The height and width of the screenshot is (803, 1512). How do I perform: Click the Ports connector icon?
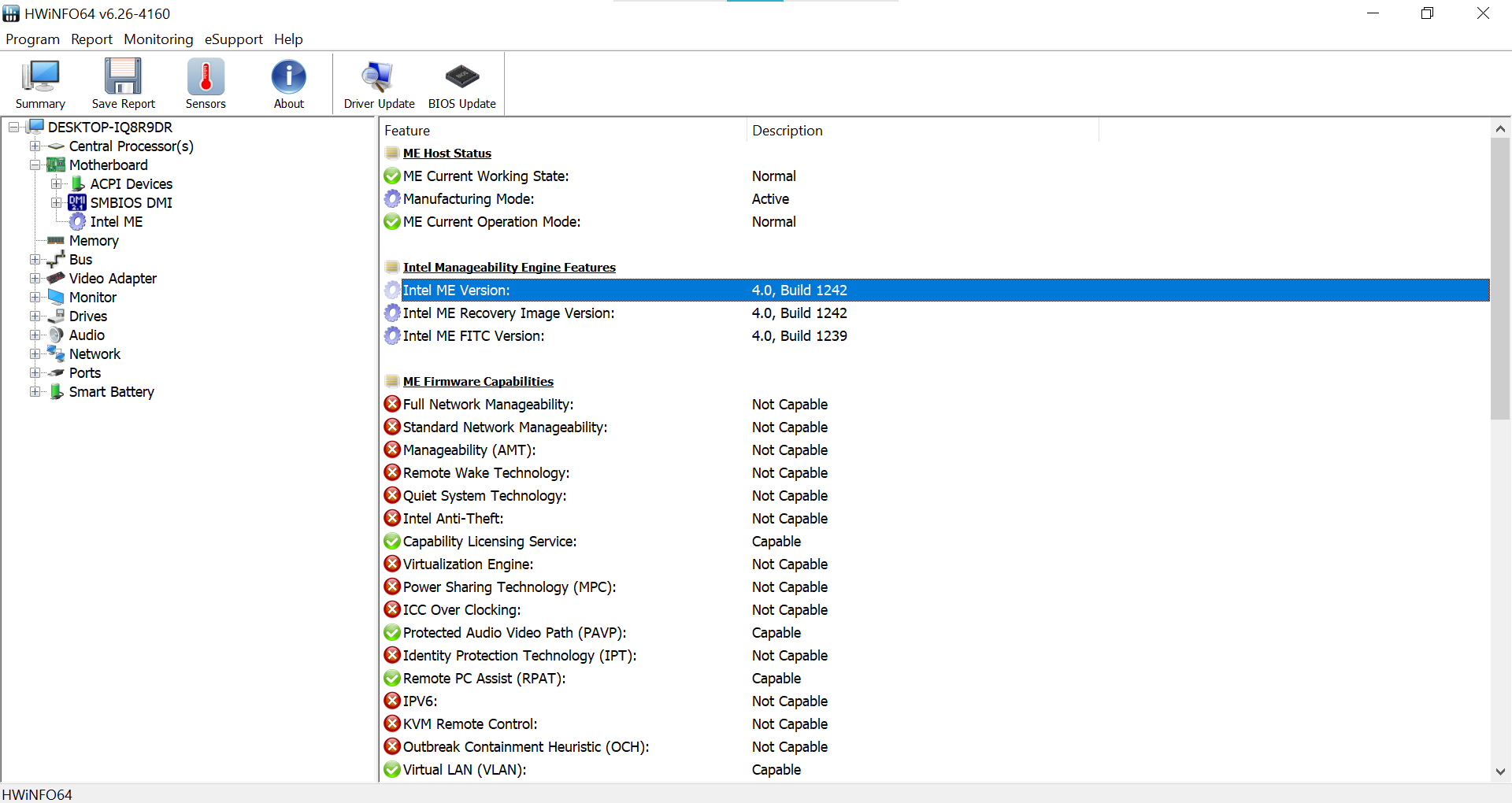[x=56, y=372]
